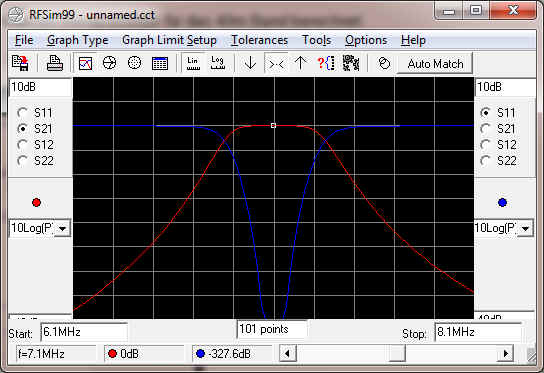
Task: Click the Auto Match button
Action: [x=435, y=64]
